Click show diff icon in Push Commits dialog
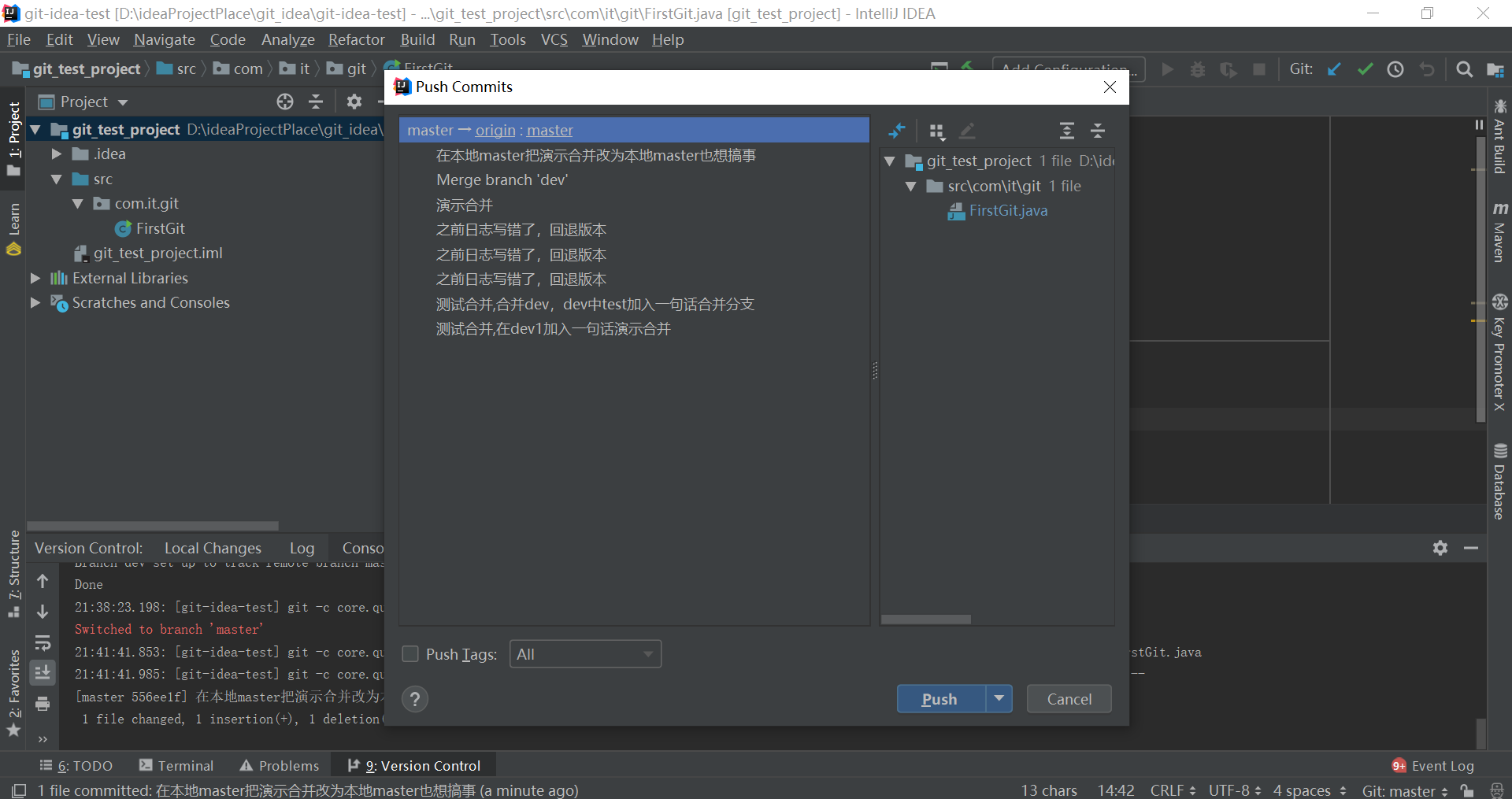Viewport: 1512px width, 799px height. click(897, 131)
